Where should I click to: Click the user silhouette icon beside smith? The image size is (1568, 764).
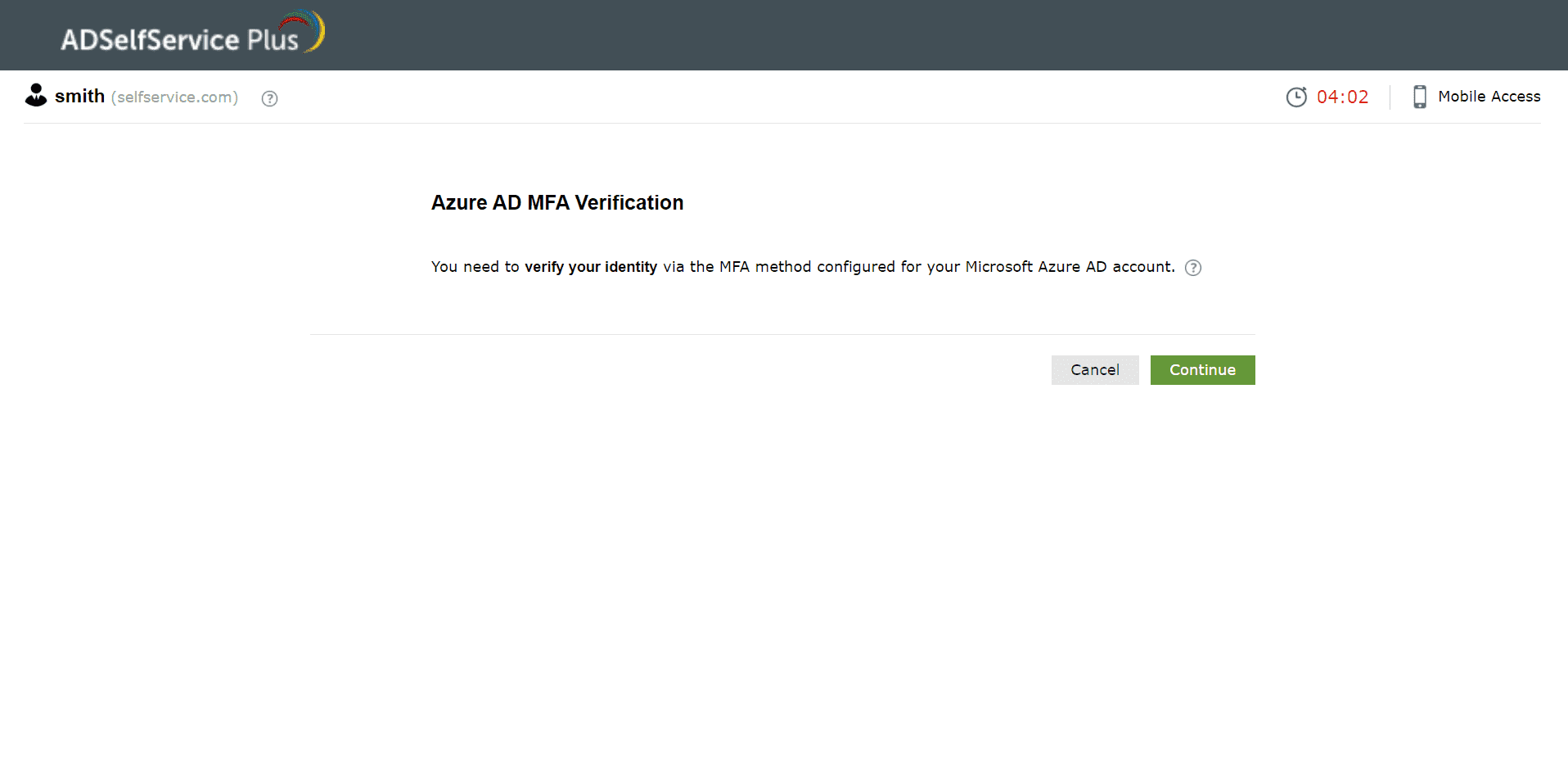coord(36,96)
